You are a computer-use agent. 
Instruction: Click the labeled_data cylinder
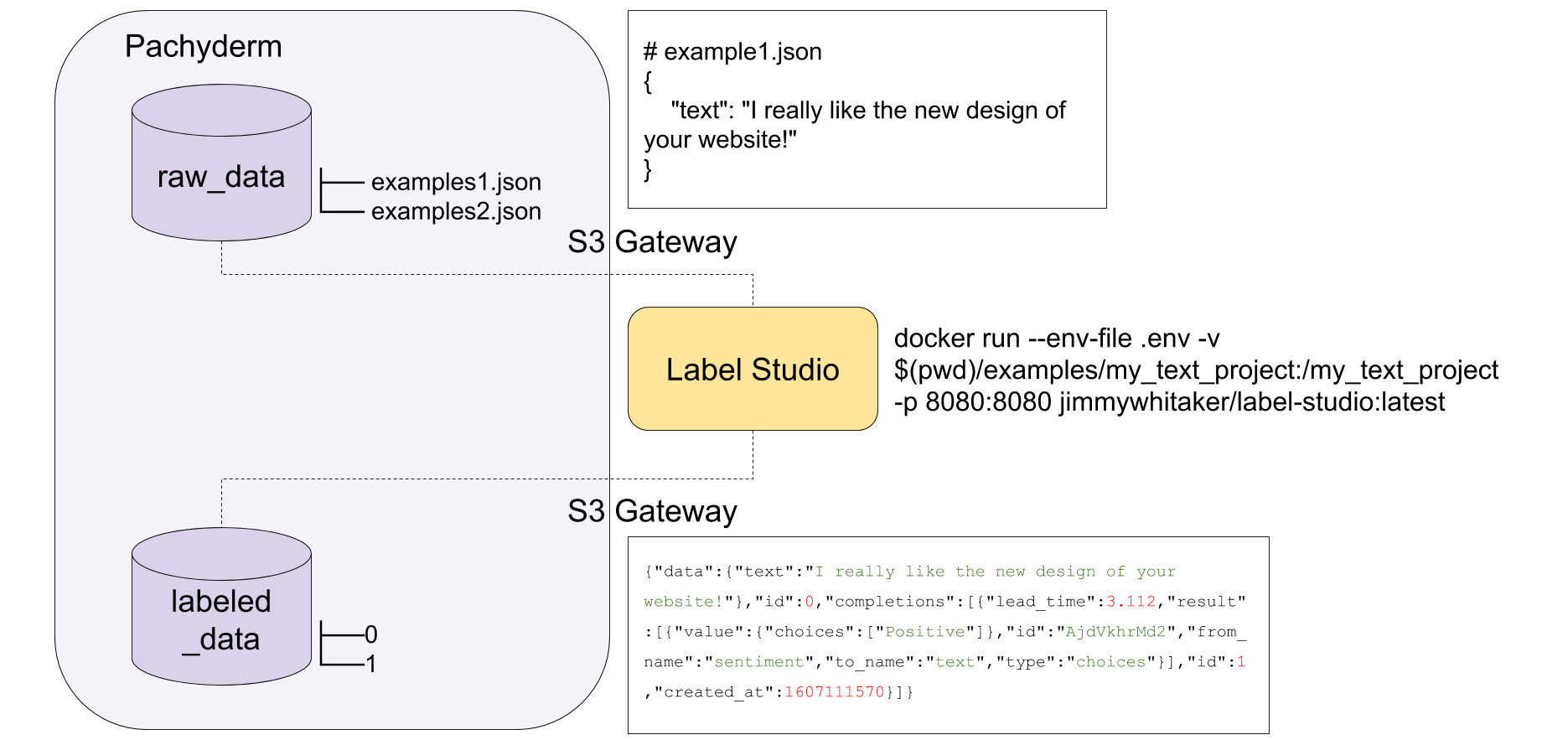point(221,606)
